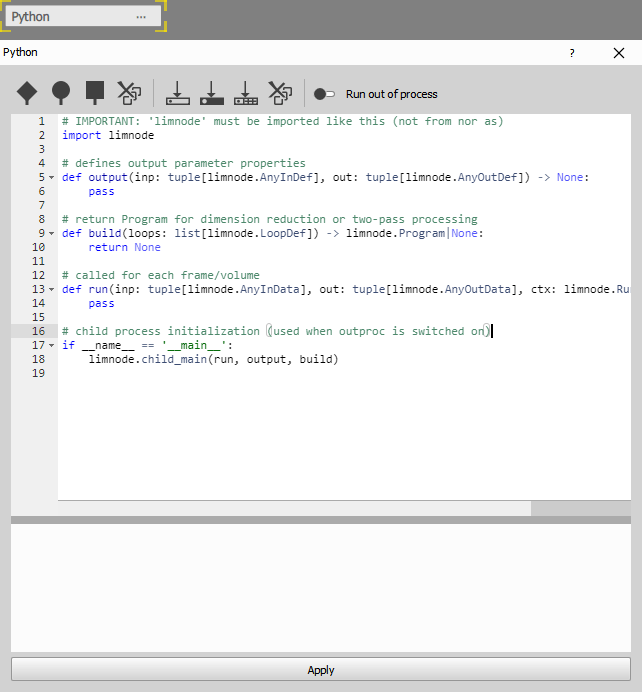Click the Python node title label
The width and height of the screenshot is (642, 692).
30,17
